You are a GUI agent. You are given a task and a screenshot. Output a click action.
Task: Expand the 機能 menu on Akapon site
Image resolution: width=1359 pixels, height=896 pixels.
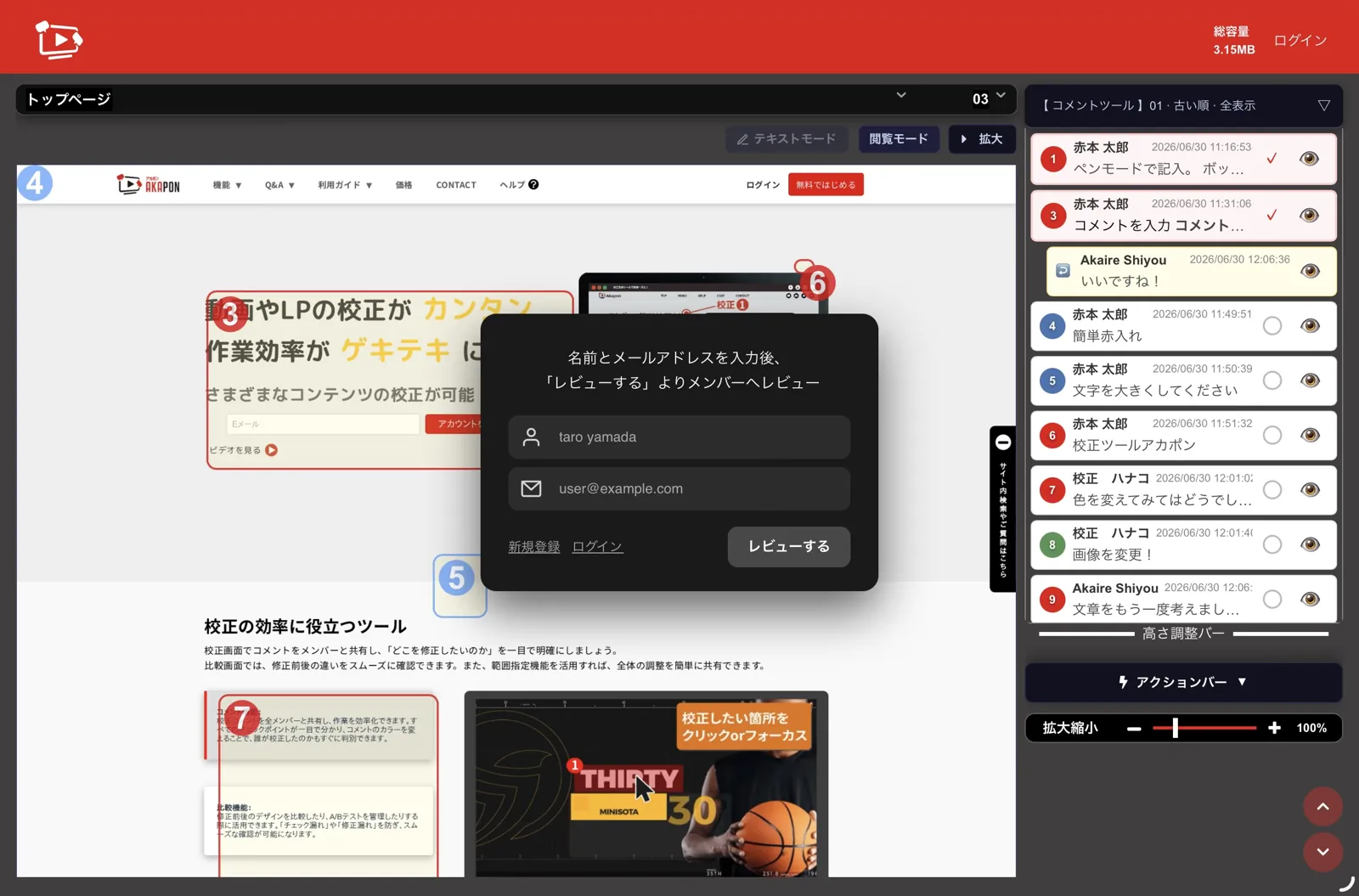[227, 184]
